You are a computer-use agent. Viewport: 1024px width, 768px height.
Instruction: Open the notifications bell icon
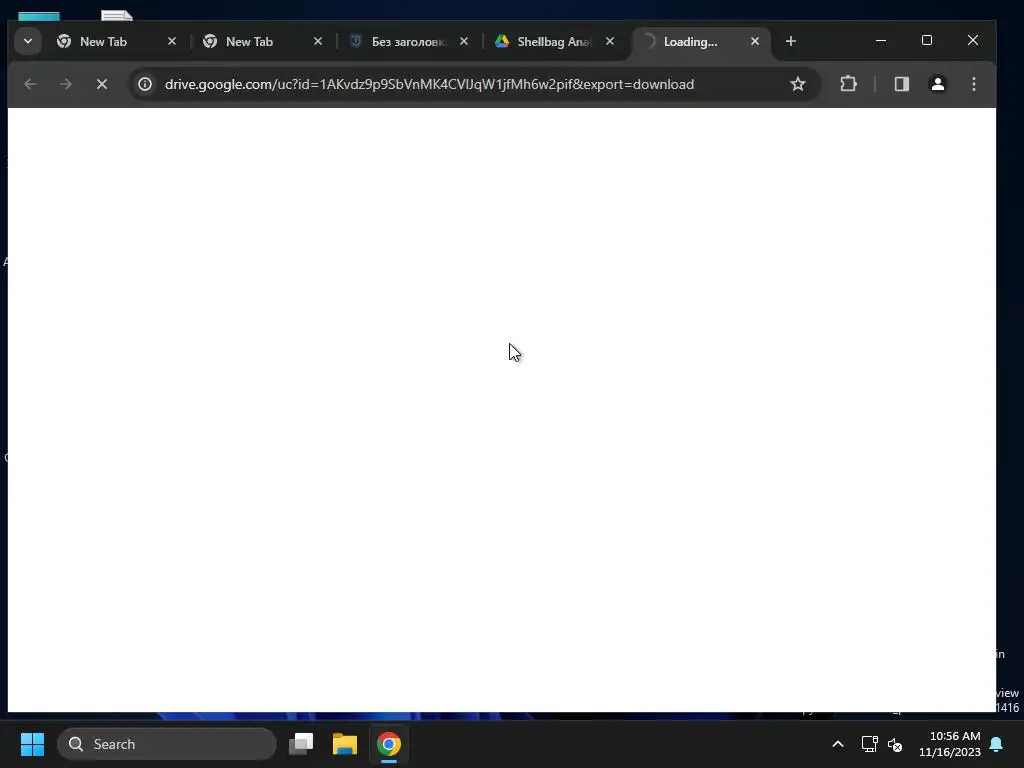tap(997, 744)
